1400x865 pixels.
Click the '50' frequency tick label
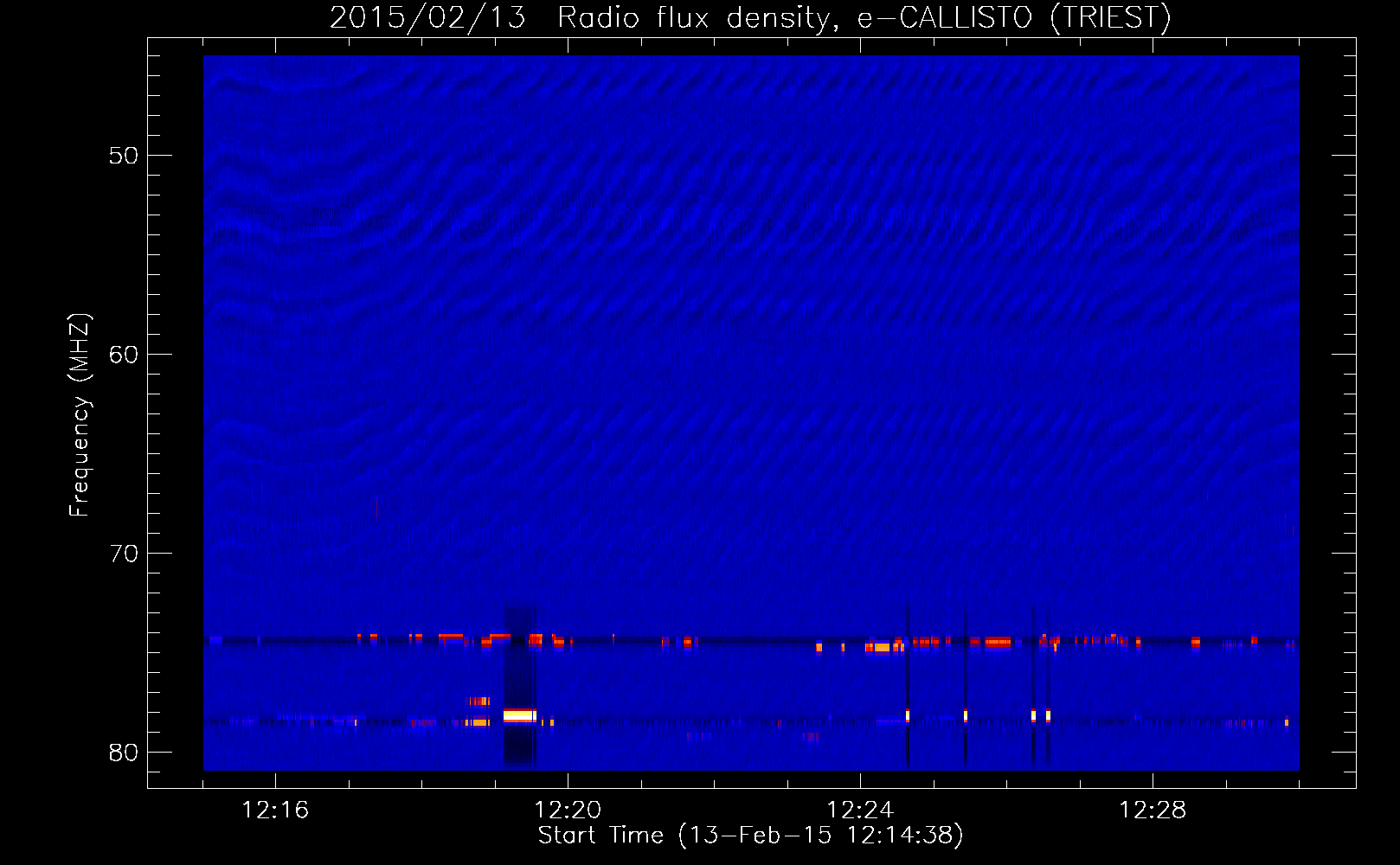[124, 156]
